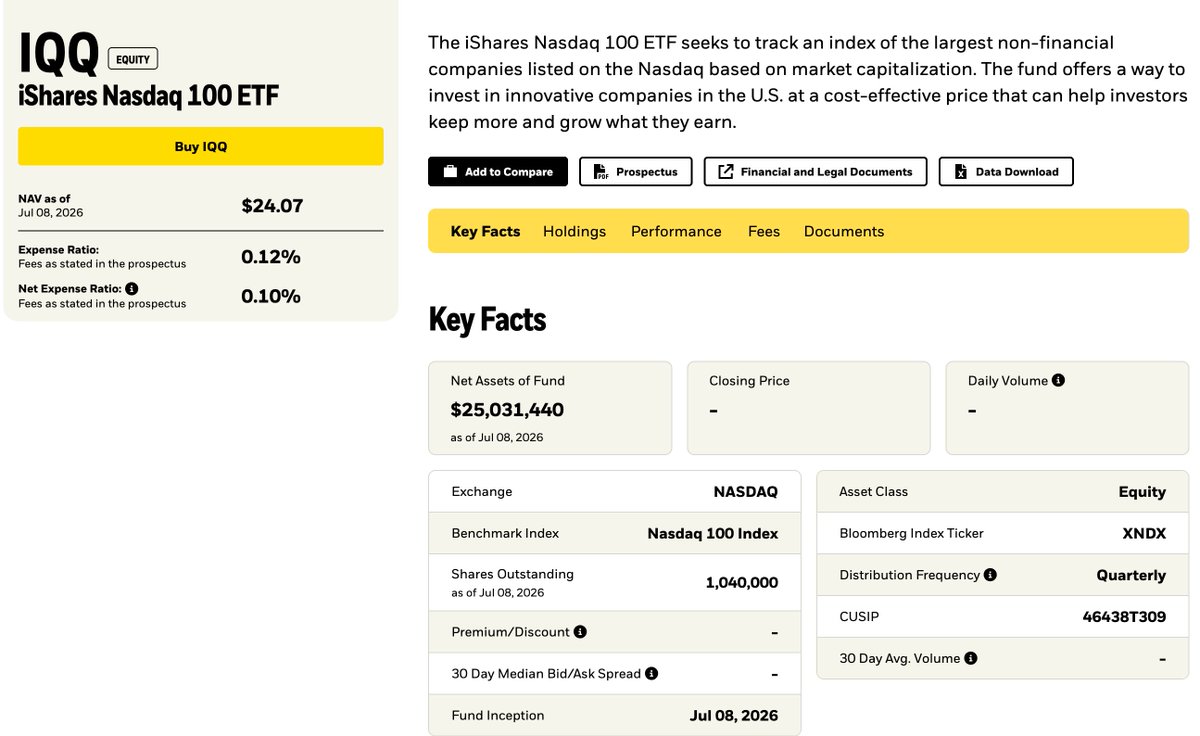Viewport: 1200px width, 736px height.
Task: Select the Key Facts tab
Action: [485, 231]
